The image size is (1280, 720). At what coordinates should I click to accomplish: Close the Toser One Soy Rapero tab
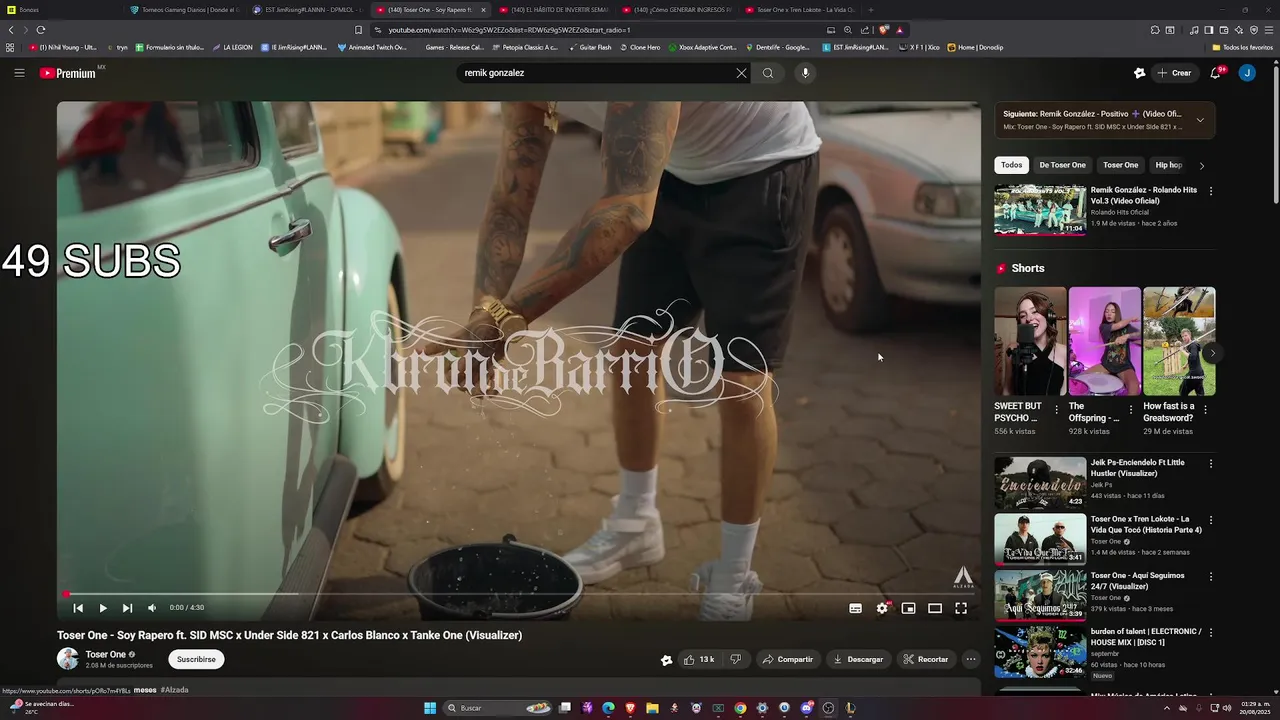tap(483, 10)
